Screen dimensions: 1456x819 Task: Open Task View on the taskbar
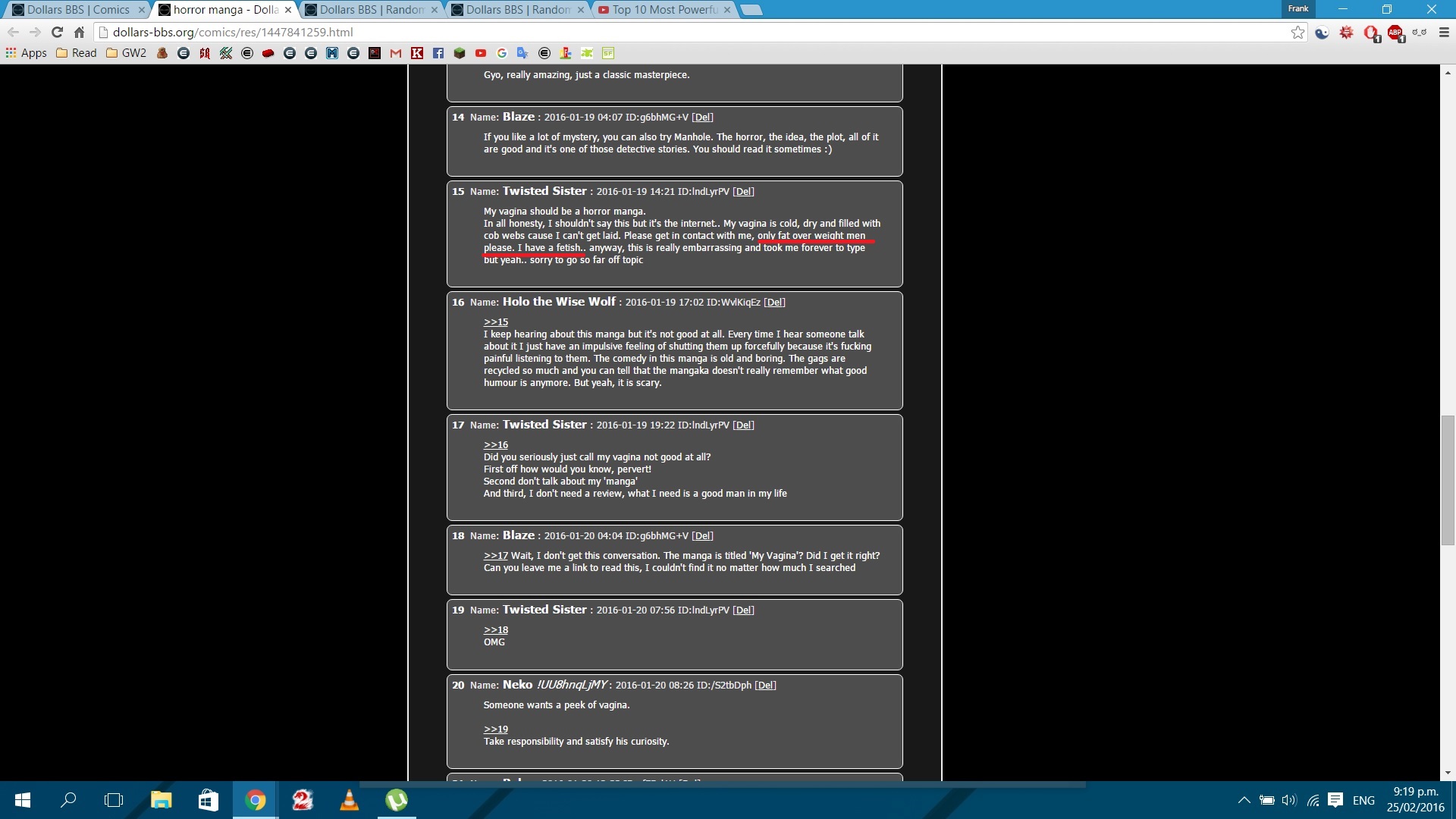coord(114,800)
